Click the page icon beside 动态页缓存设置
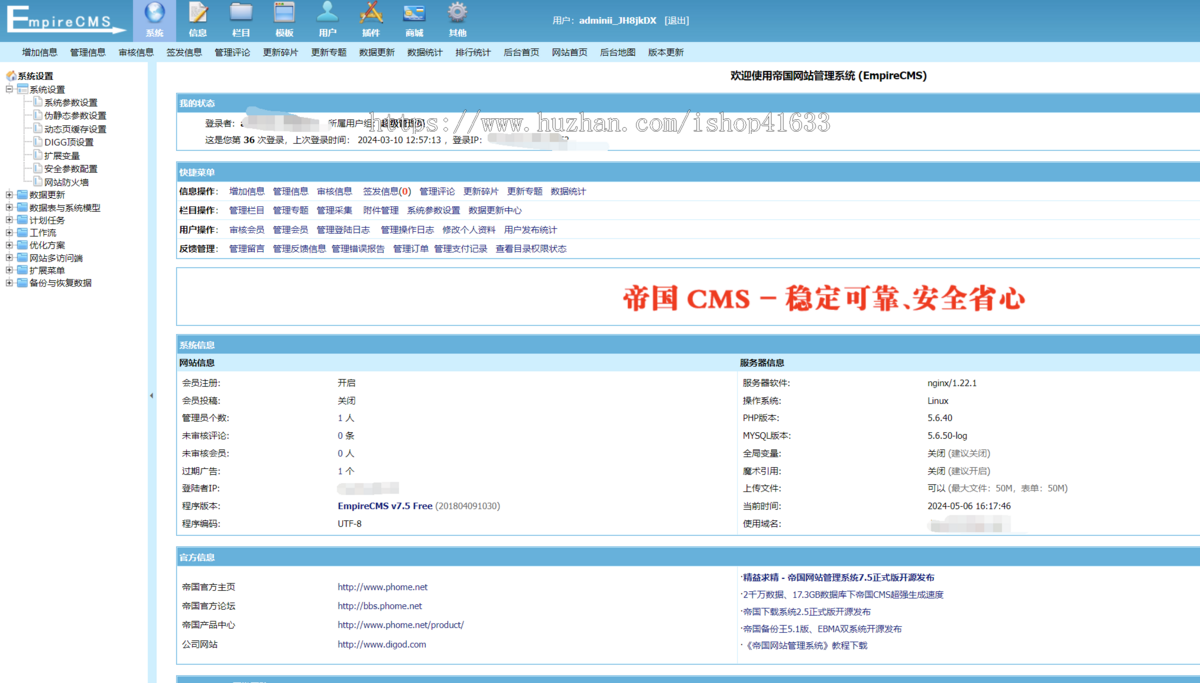 [x=38, y=129]
